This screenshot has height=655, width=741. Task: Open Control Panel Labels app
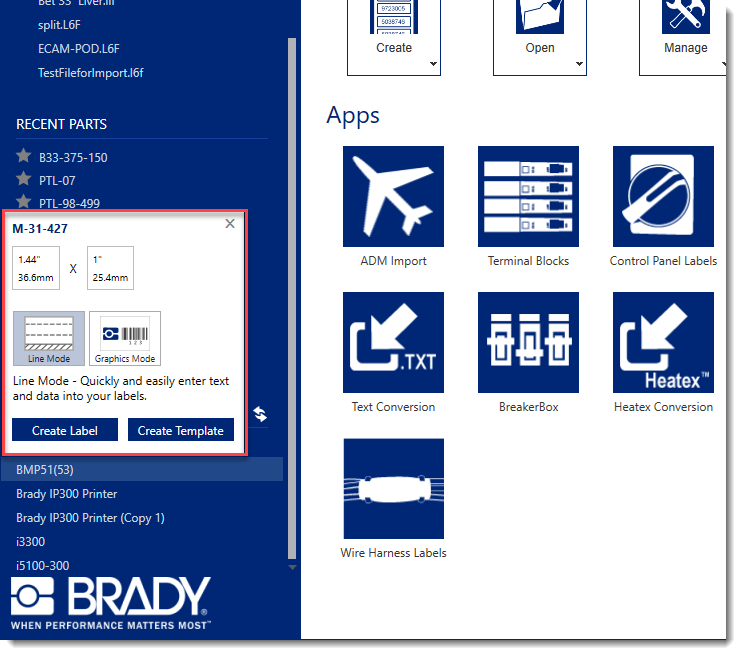click(x=663, y=196)
